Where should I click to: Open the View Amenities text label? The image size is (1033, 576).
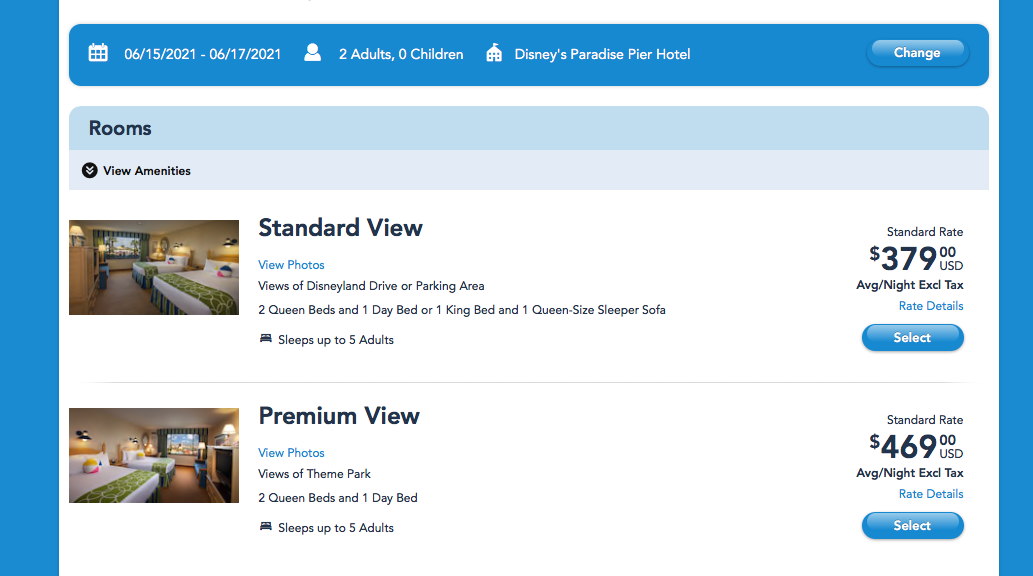(147, 171)
